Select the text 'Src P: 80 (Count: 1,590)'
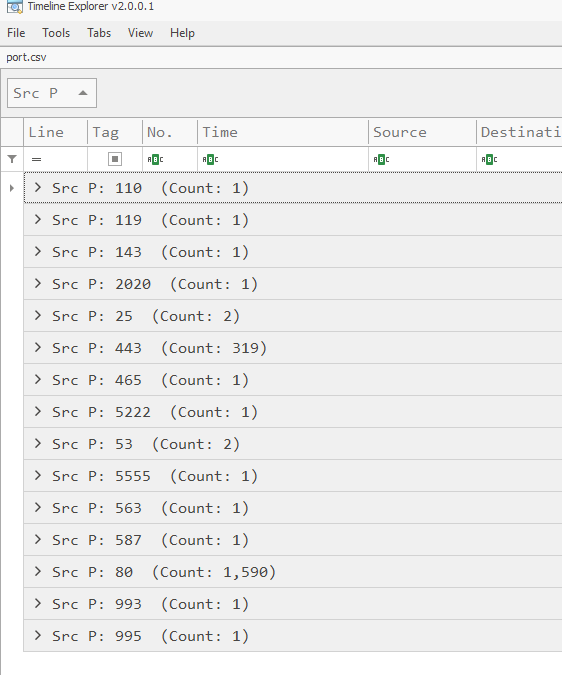This screenshot has width=562, height=675. (x=164, y=572)
